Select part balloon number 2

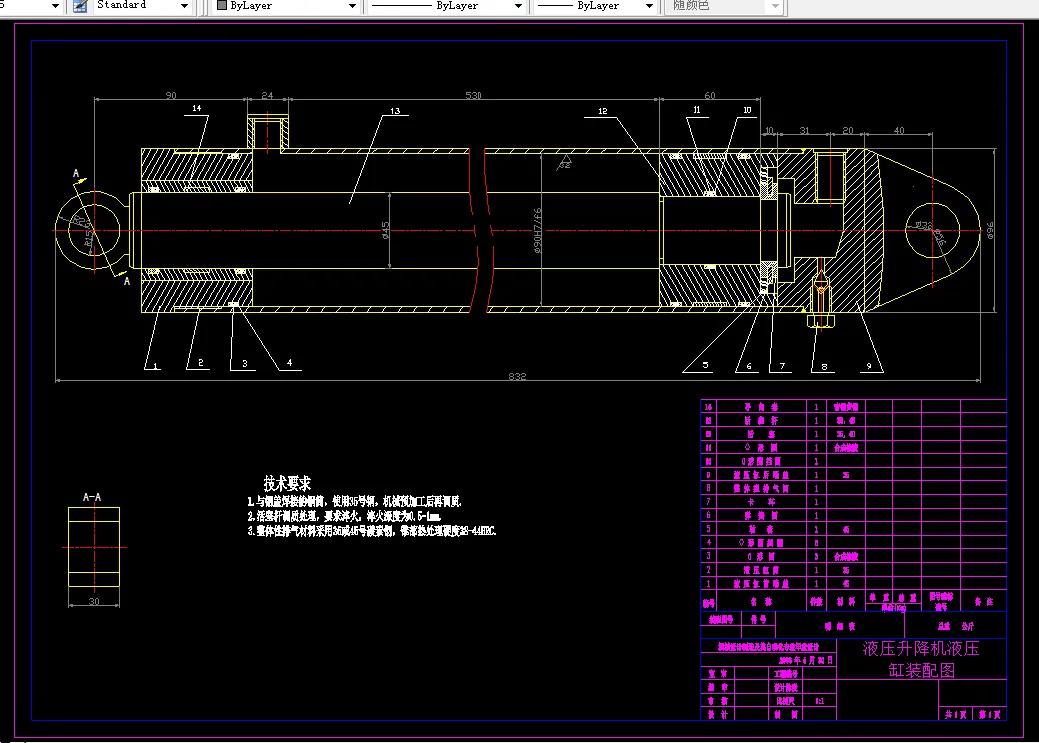(x=200, y=363)
